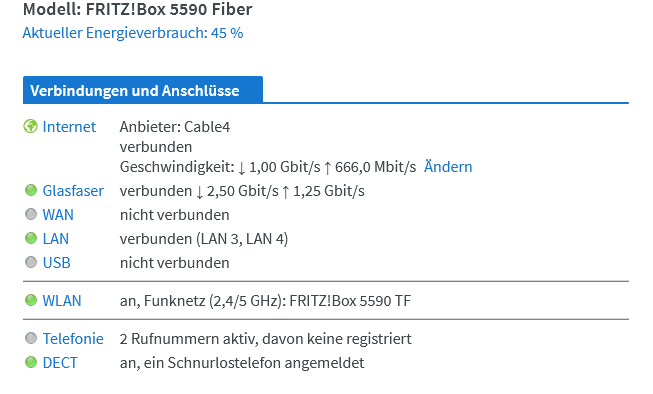Screen dimensions: 653x394
Task: Click the gray Telefonie status indicator
Action: (31, 338)
